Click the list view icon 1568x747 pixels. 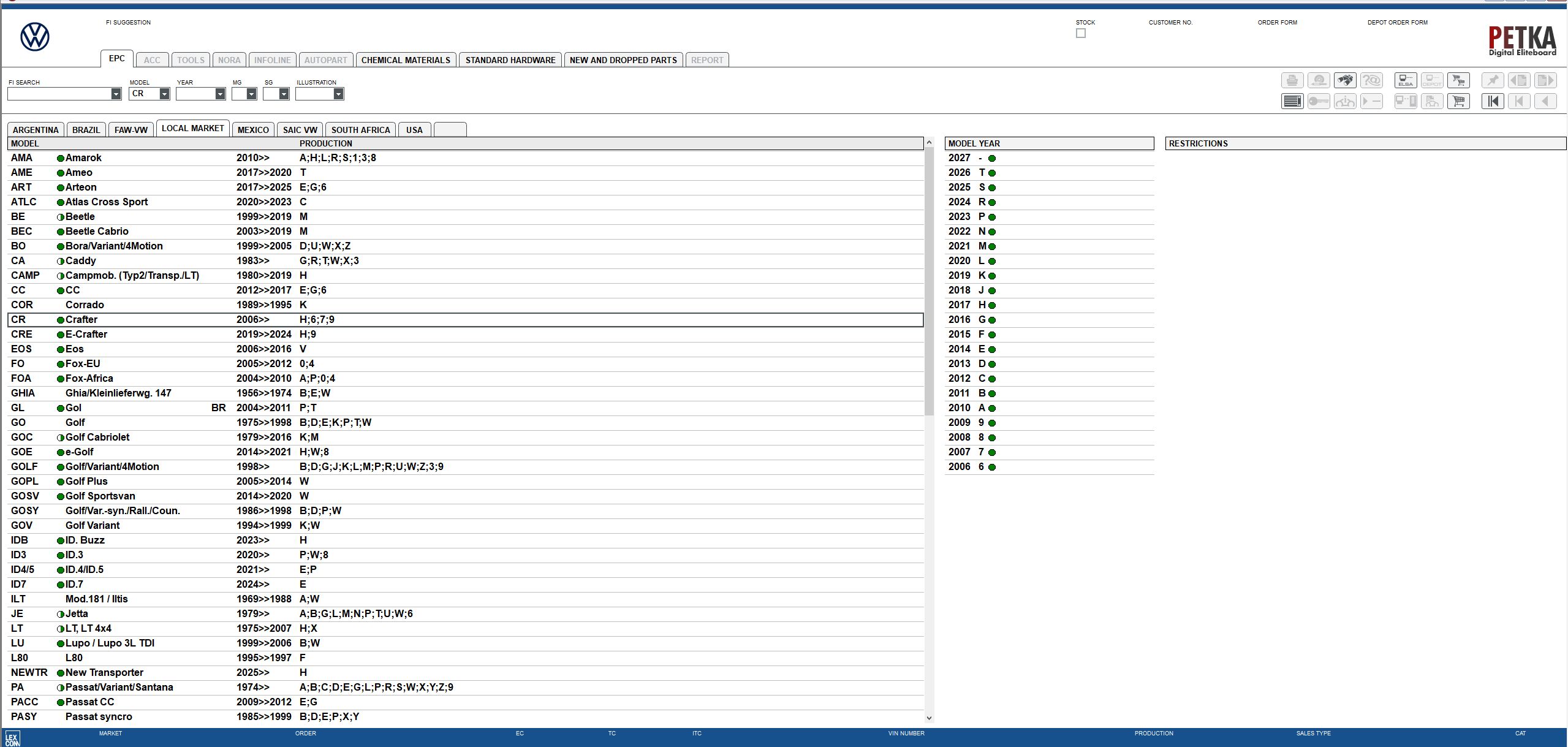1292,101
